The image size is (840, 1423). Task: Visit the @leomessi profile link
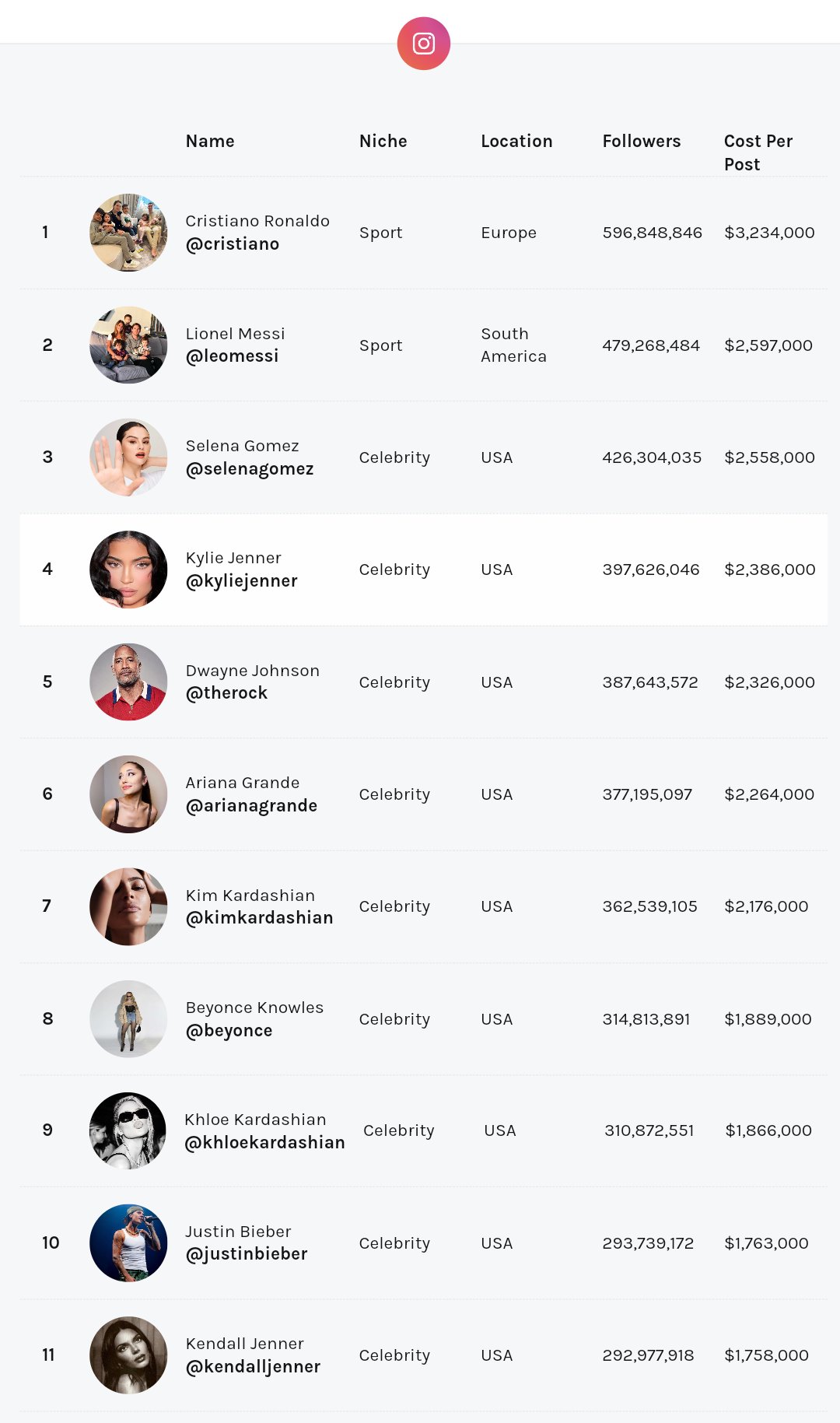232,356
